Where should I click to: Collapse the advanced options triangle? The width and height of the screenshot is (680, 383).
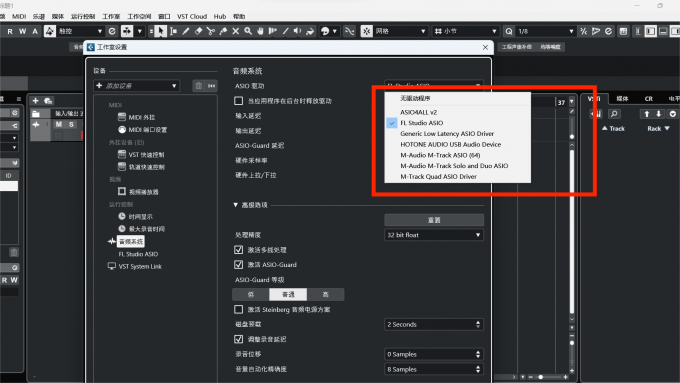tap(235, 205)
